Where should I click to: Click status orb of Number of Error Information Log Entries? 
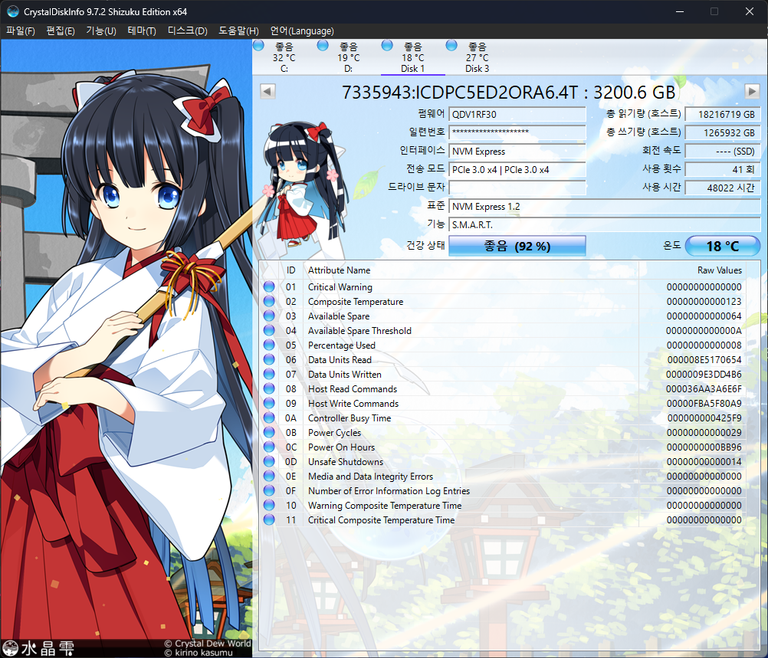point(269,491)
